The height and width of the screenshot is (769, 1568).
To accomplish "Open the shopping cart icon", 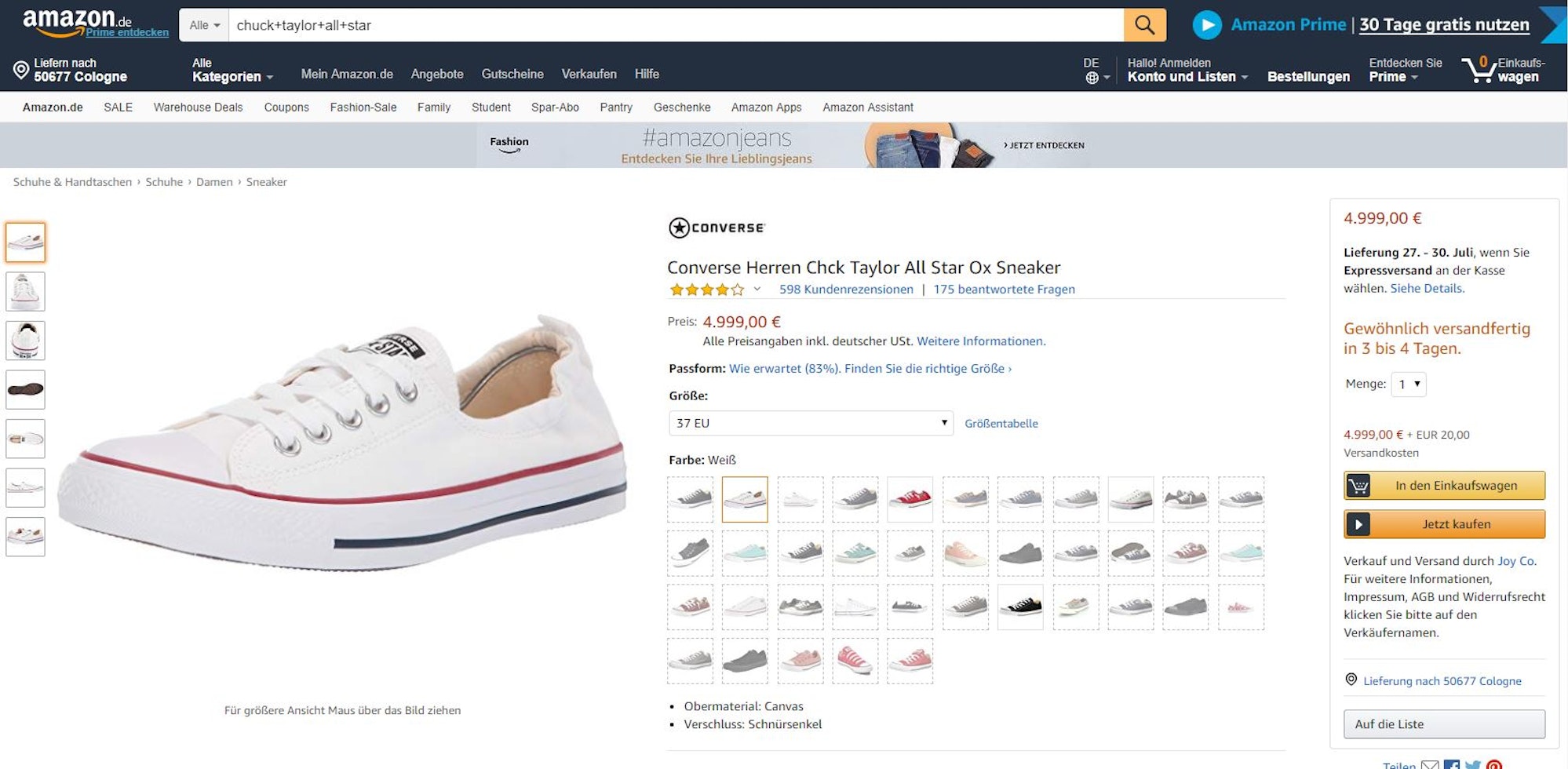I will (1479, 70).
